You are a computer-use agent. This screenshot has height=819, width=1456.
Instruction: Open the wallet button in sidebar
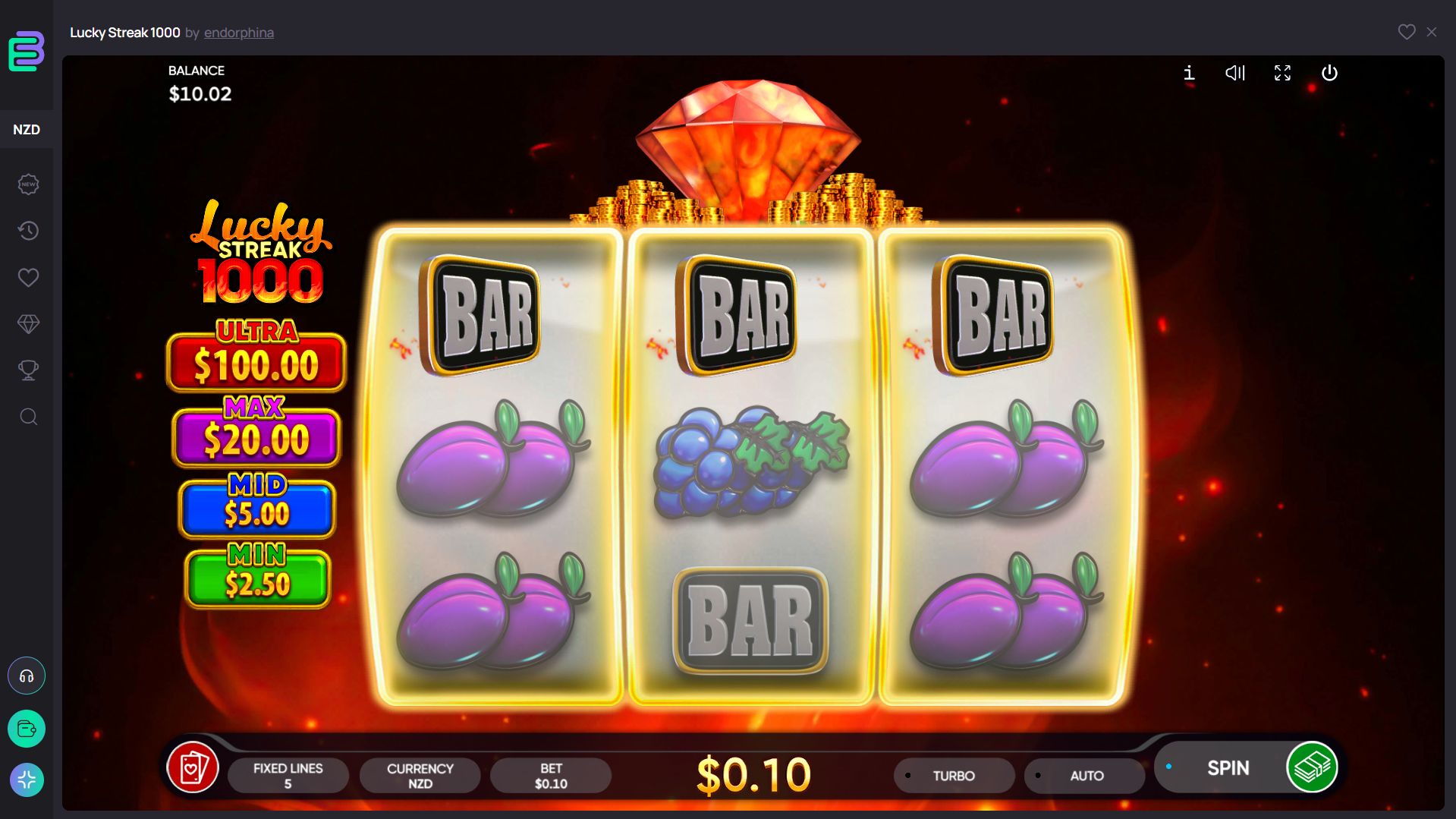pos(27,729)
